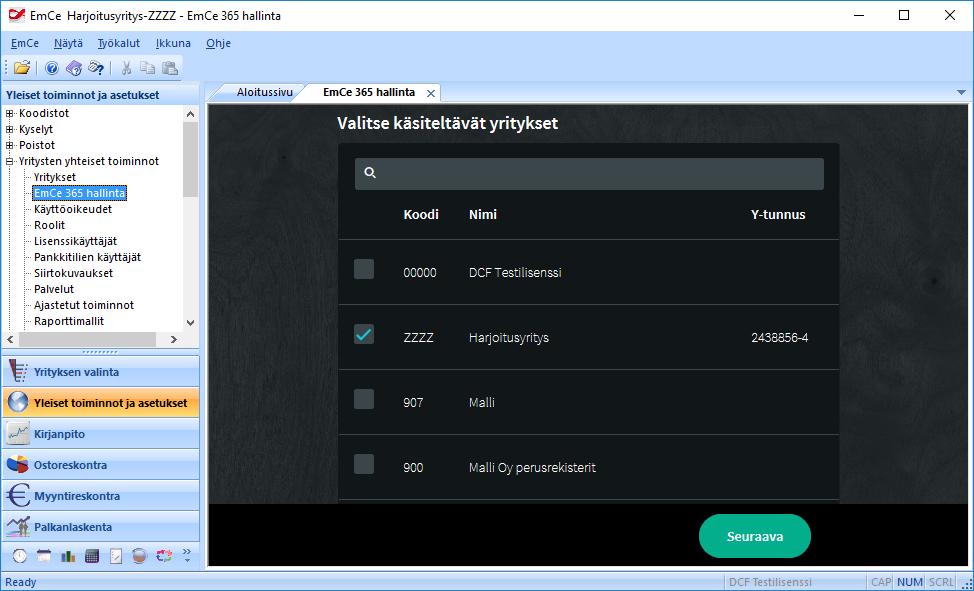Click the blue round help icon
974x591 pixels.
[52, 68]
